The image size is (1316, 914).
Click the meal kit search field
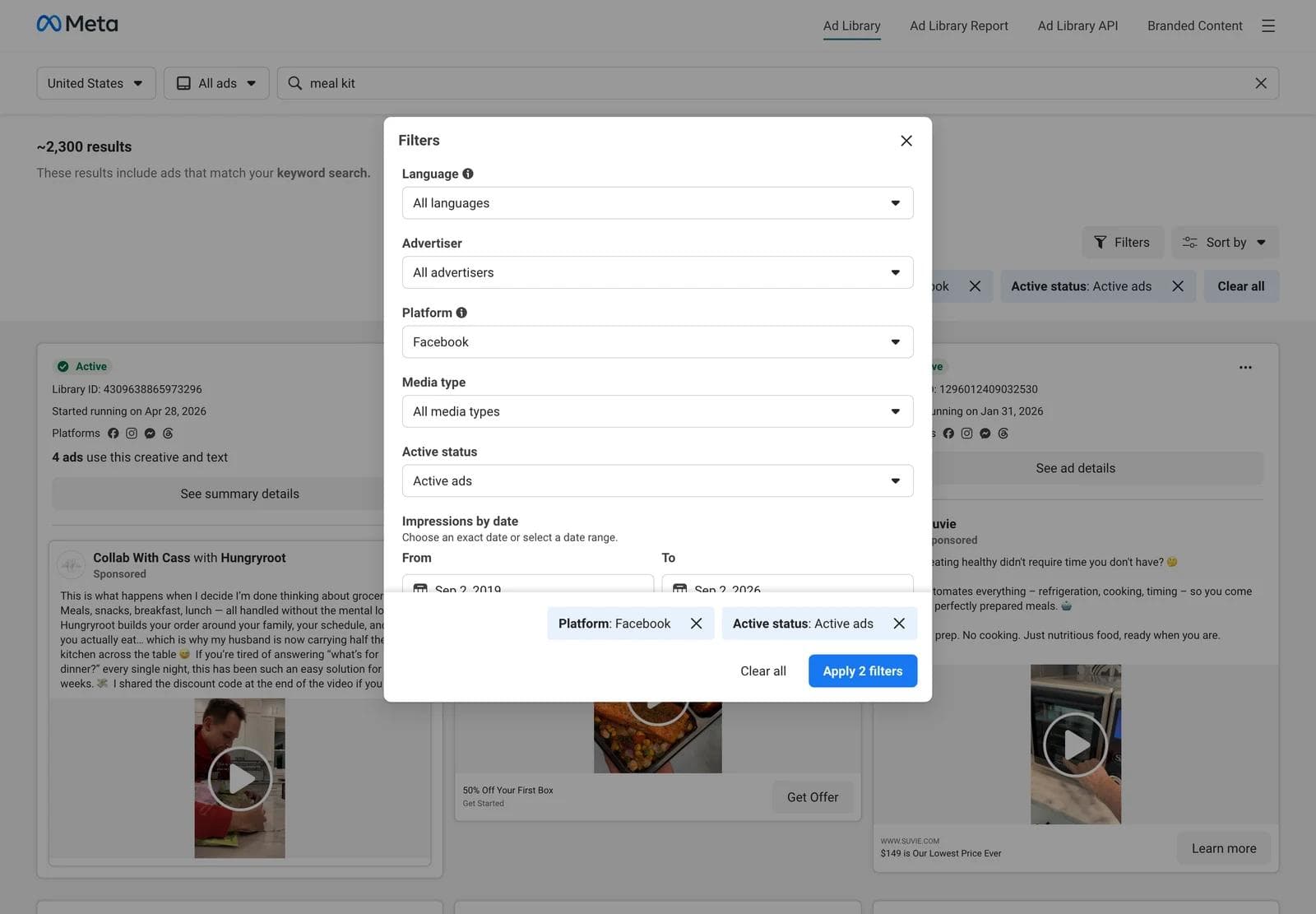coord(777,83)
